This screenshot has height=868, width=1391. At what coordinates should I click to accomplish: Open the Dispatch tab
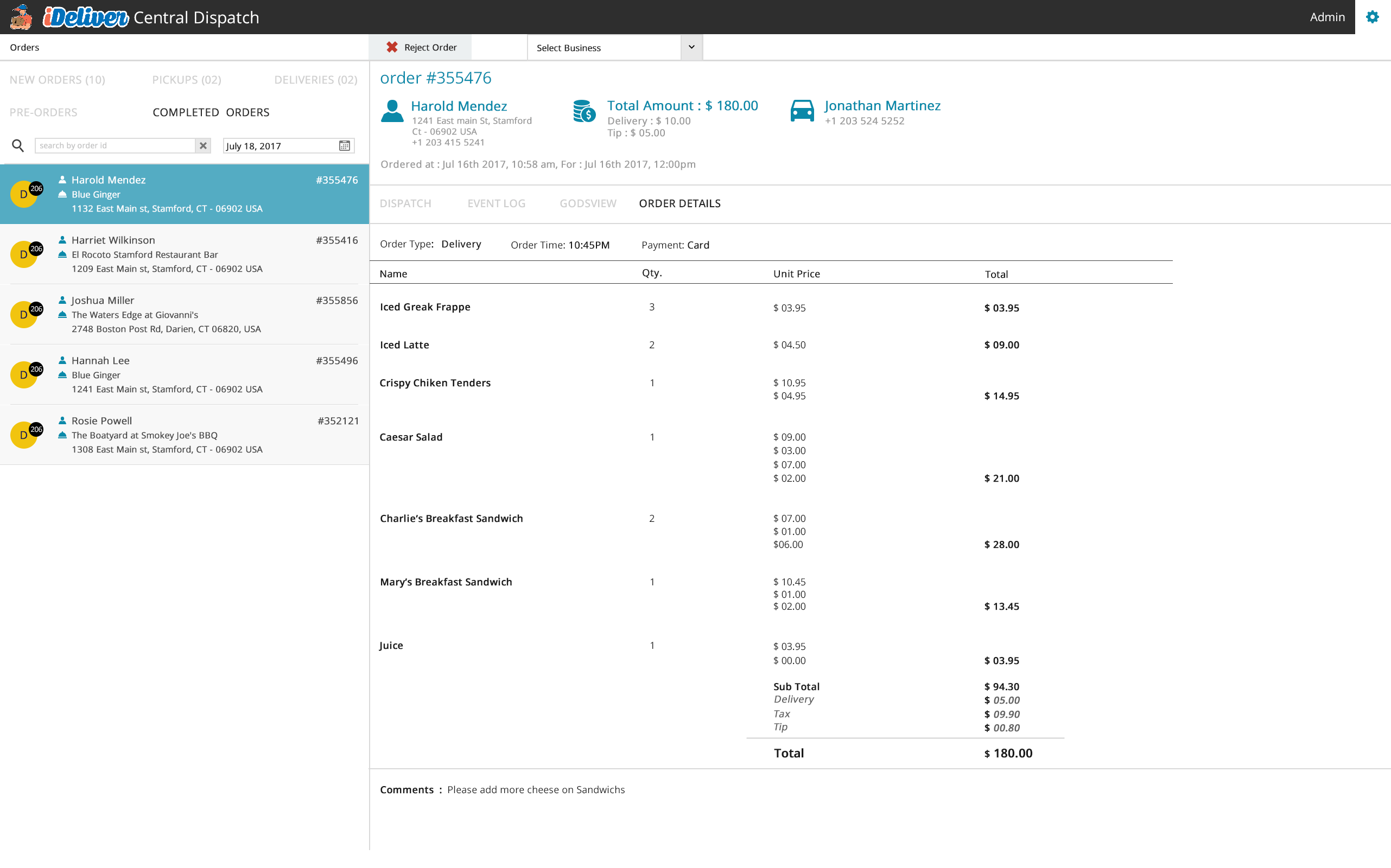pyautogui.click(x=405, y=203)
